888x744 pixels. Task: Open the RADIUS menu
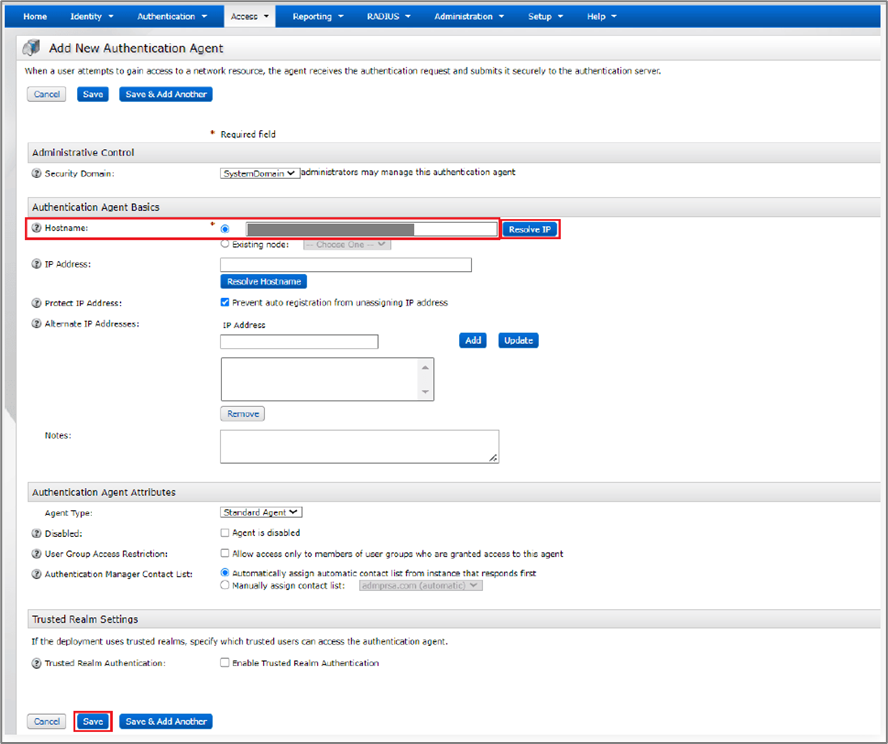386,17
